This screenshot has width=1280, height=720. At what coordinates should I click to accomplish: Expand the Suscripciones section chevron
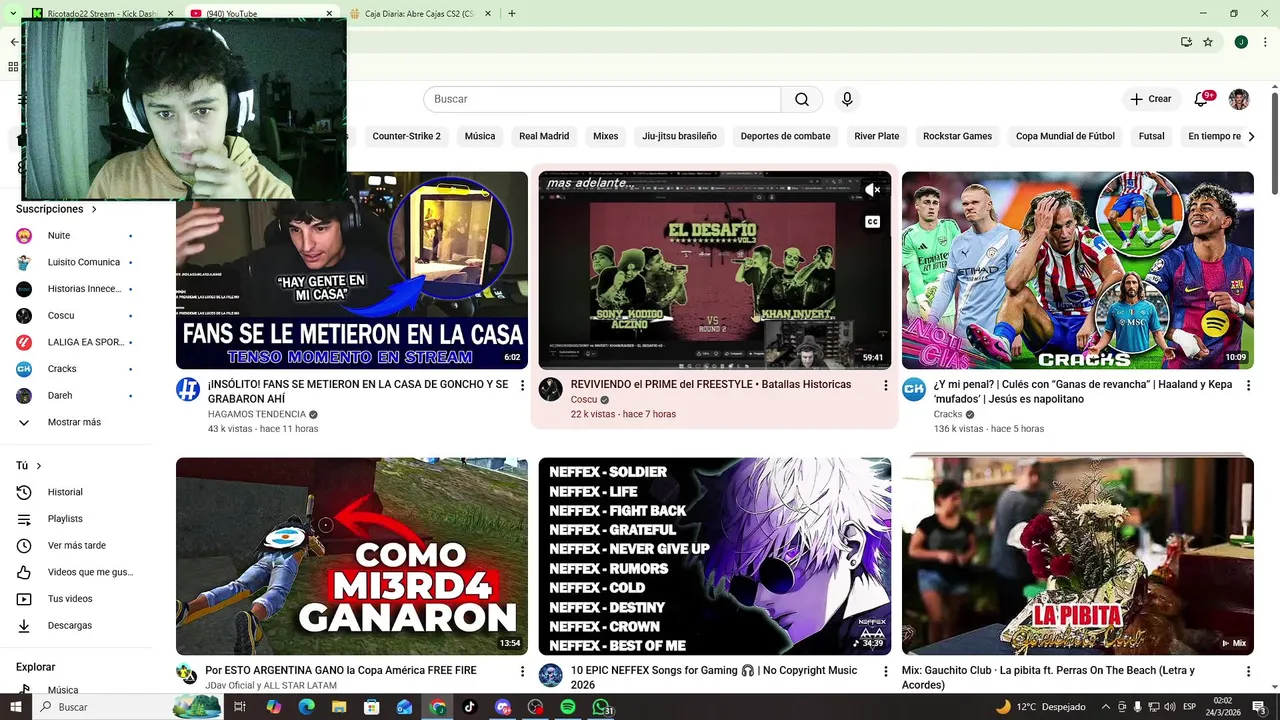[x=94, y=210]
